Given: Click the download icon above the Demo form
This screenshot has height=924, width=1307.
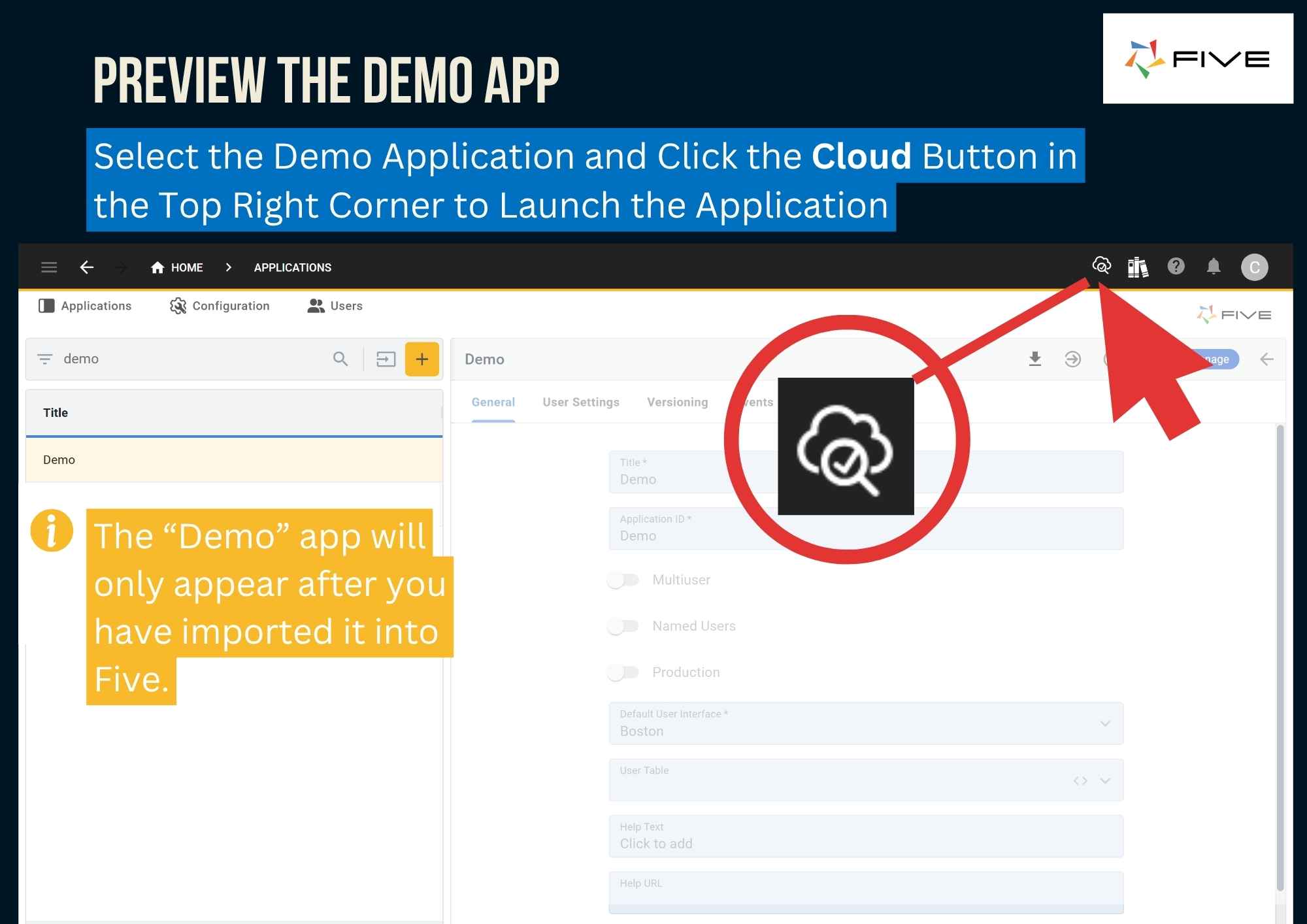Looking at the screenshot, I should [1035, 359].
